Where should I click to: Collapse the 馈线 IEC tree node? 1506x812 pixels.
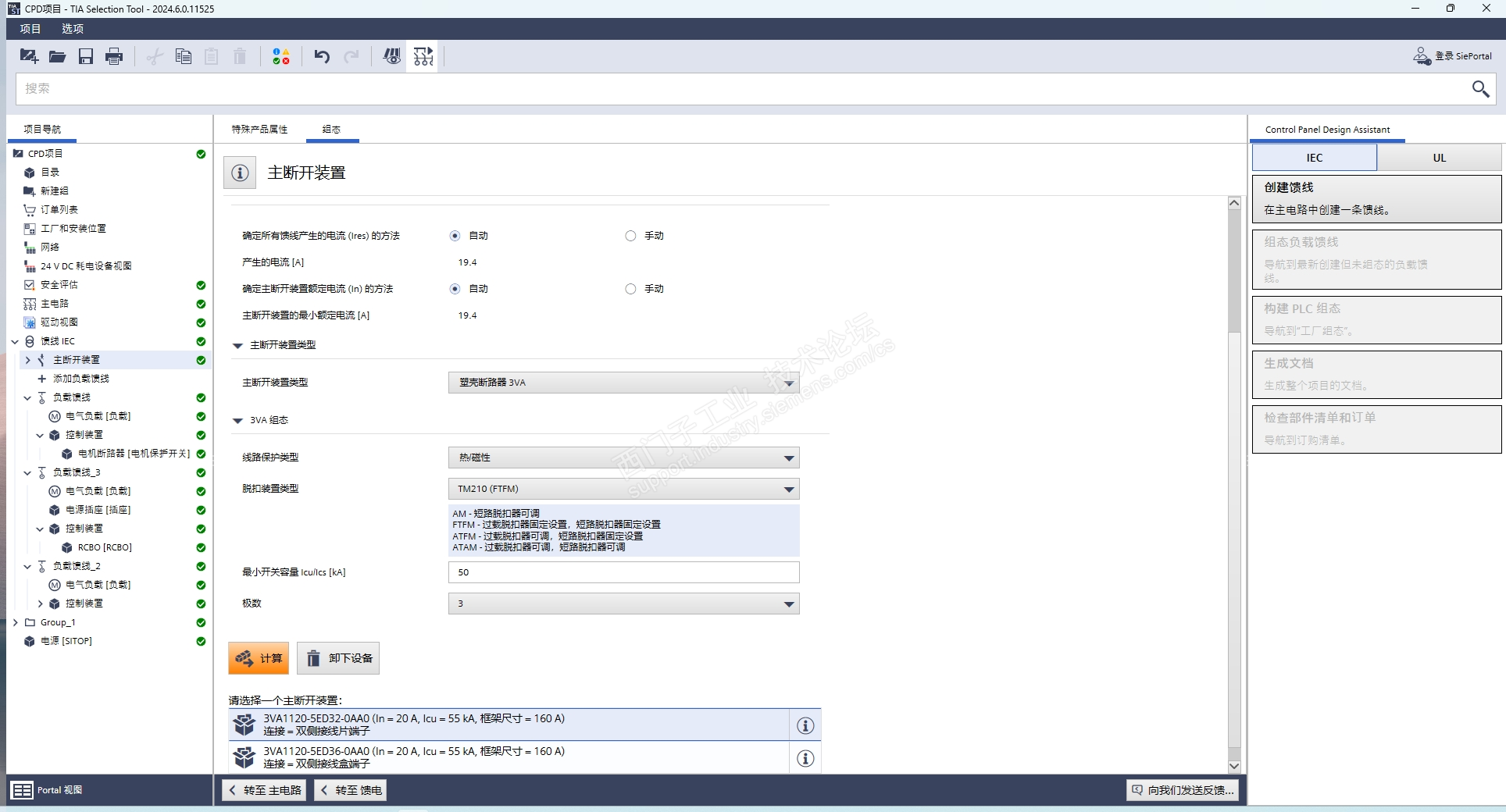pos(15,341)
